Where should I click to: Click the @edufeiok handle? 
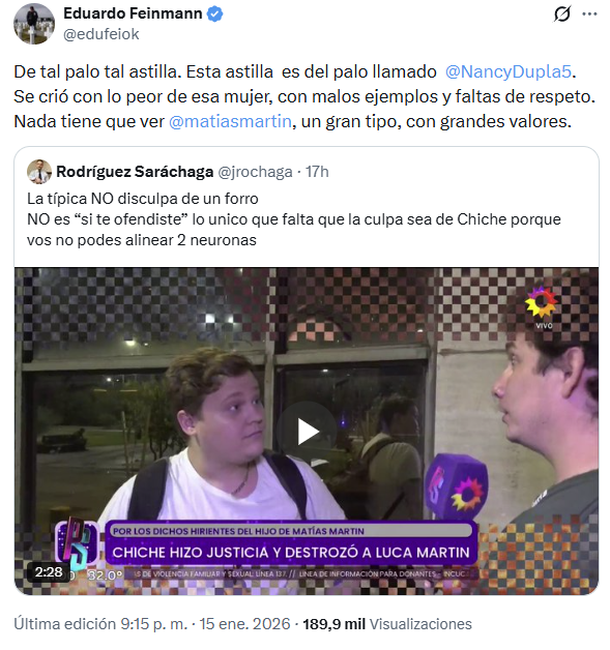click(101, 34)
